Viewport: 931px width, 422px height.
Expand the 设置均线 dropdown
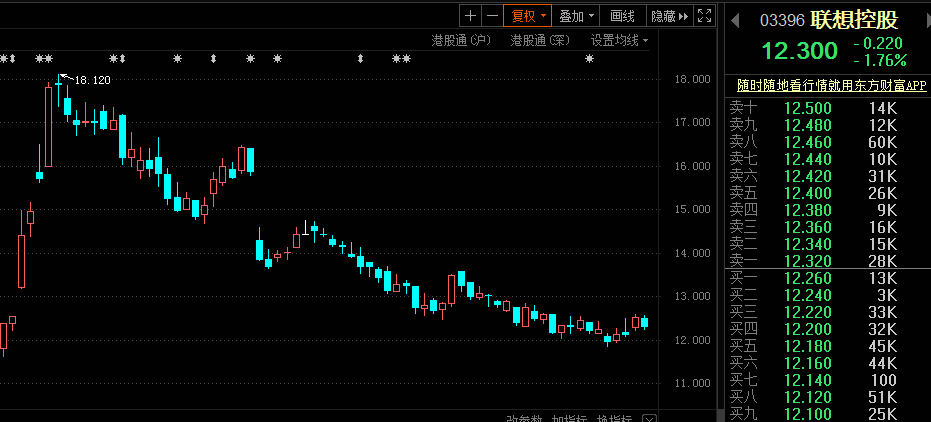(619, 40)
